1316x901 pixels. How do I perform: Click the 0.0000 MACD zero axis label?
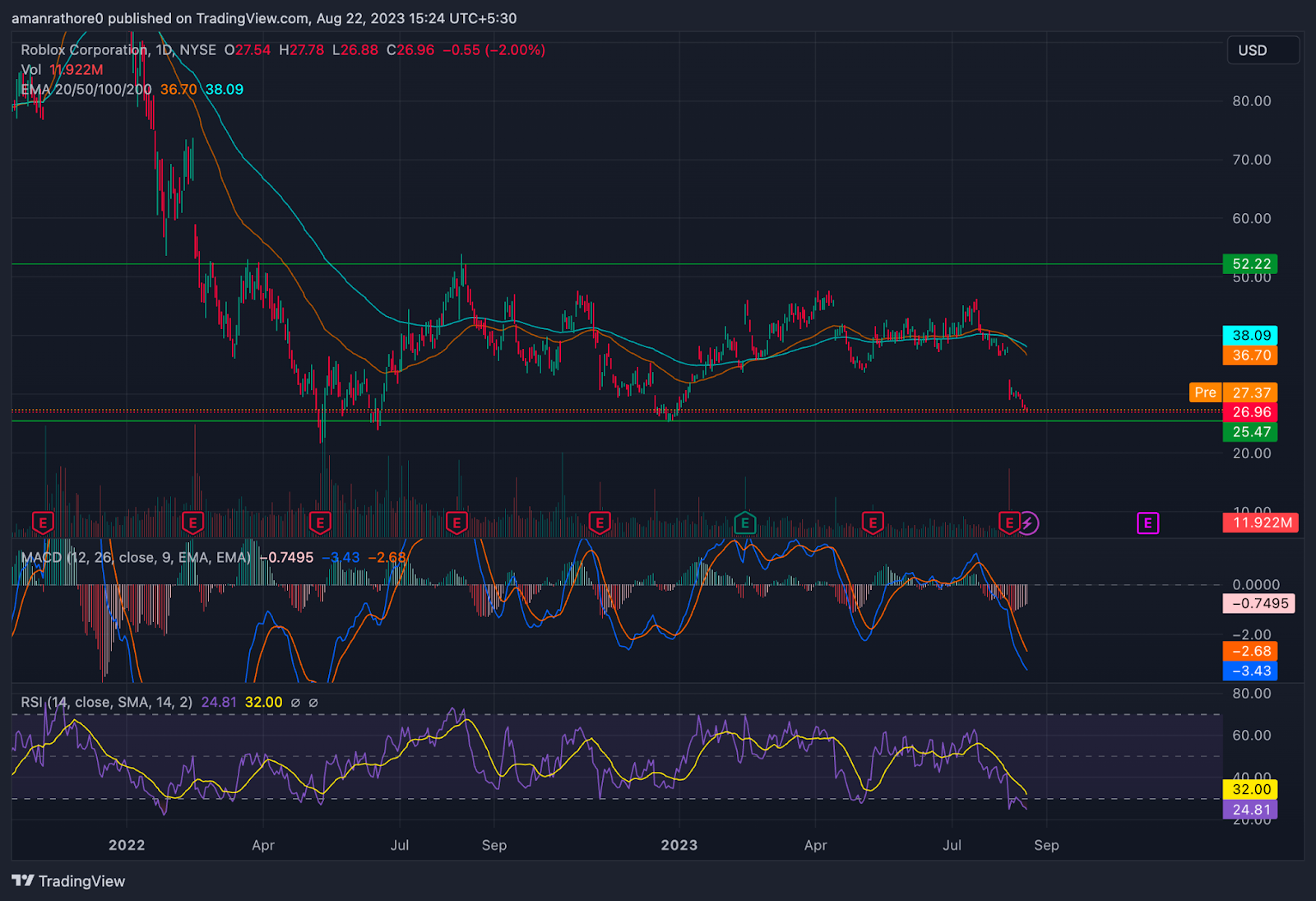click(x=1256, y=584)
